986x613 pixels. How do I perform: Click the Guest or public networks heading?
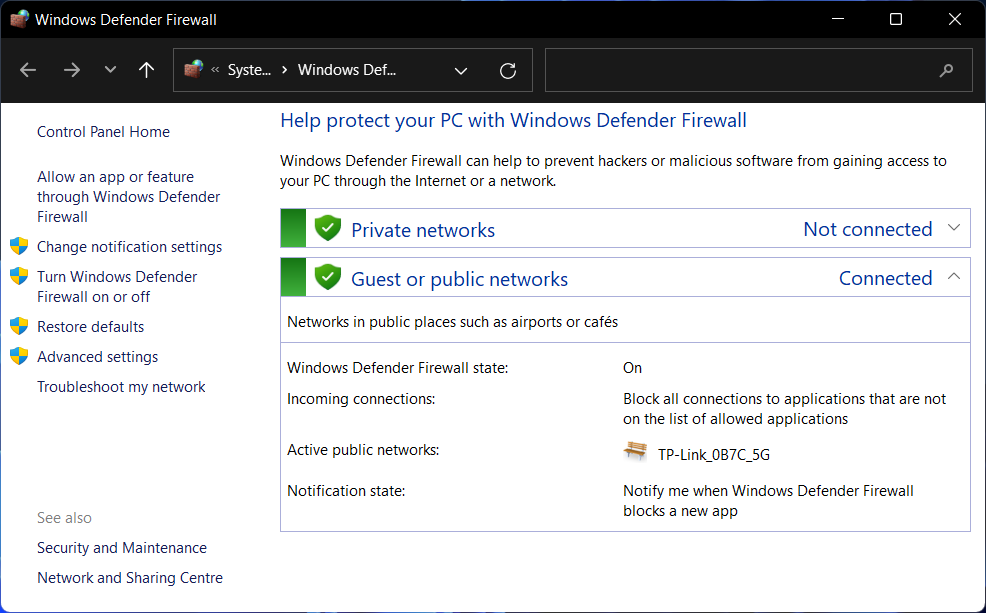[459, 279]
